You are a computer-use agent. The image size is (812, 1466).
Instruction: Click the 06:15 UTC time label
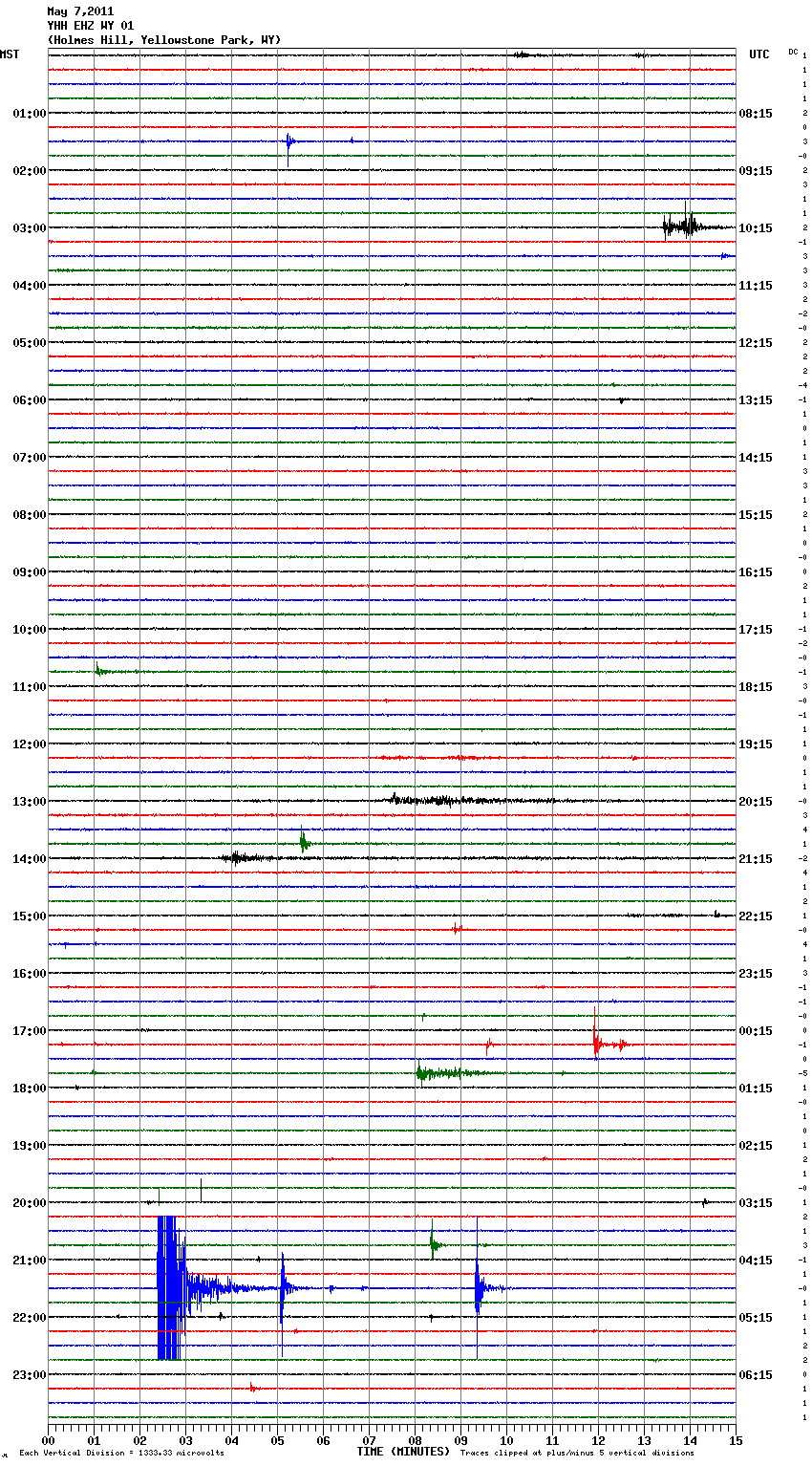756,1375
